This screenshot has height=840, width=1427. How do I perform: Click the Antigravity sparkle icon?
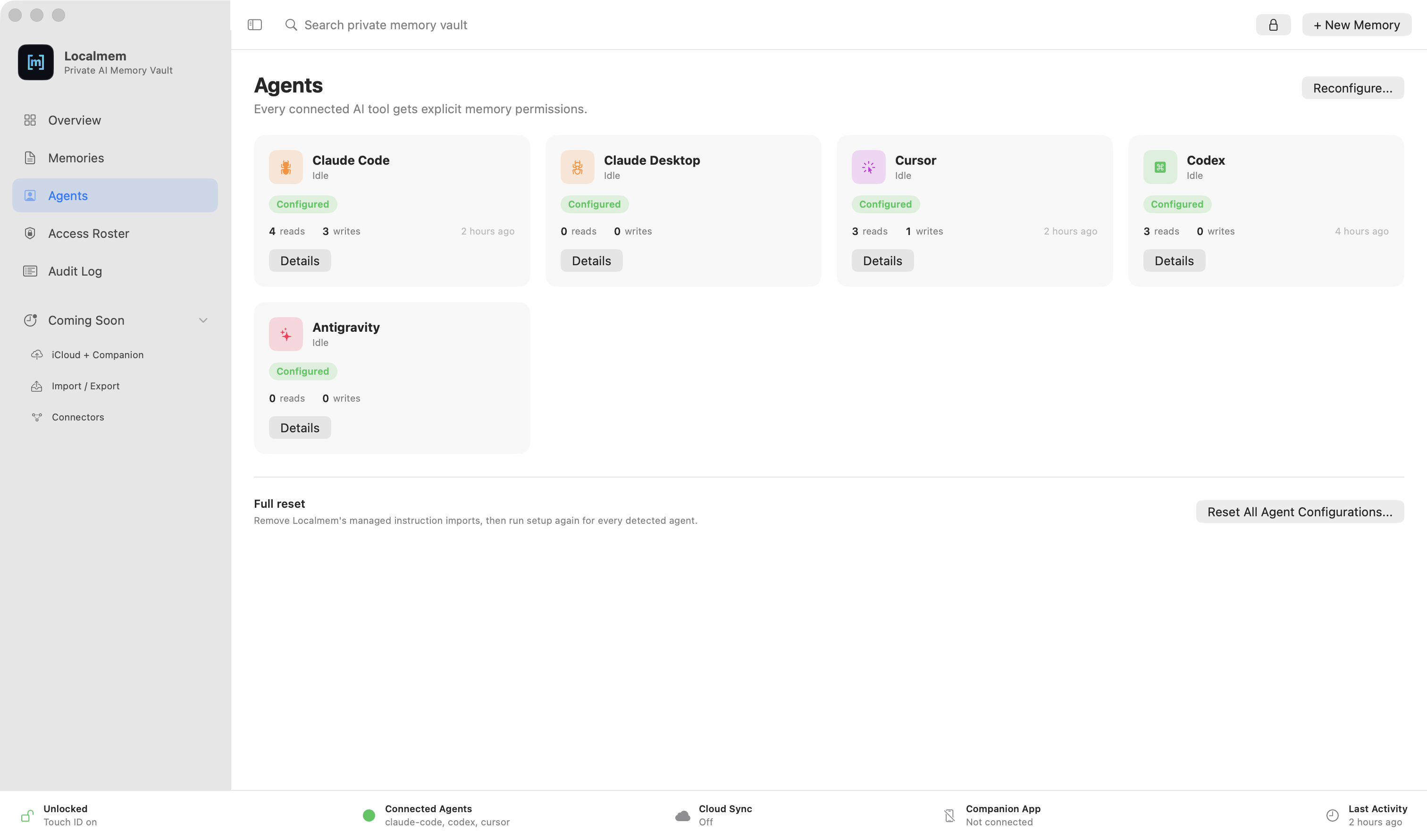pyautogui.click(x=286, y=334)
